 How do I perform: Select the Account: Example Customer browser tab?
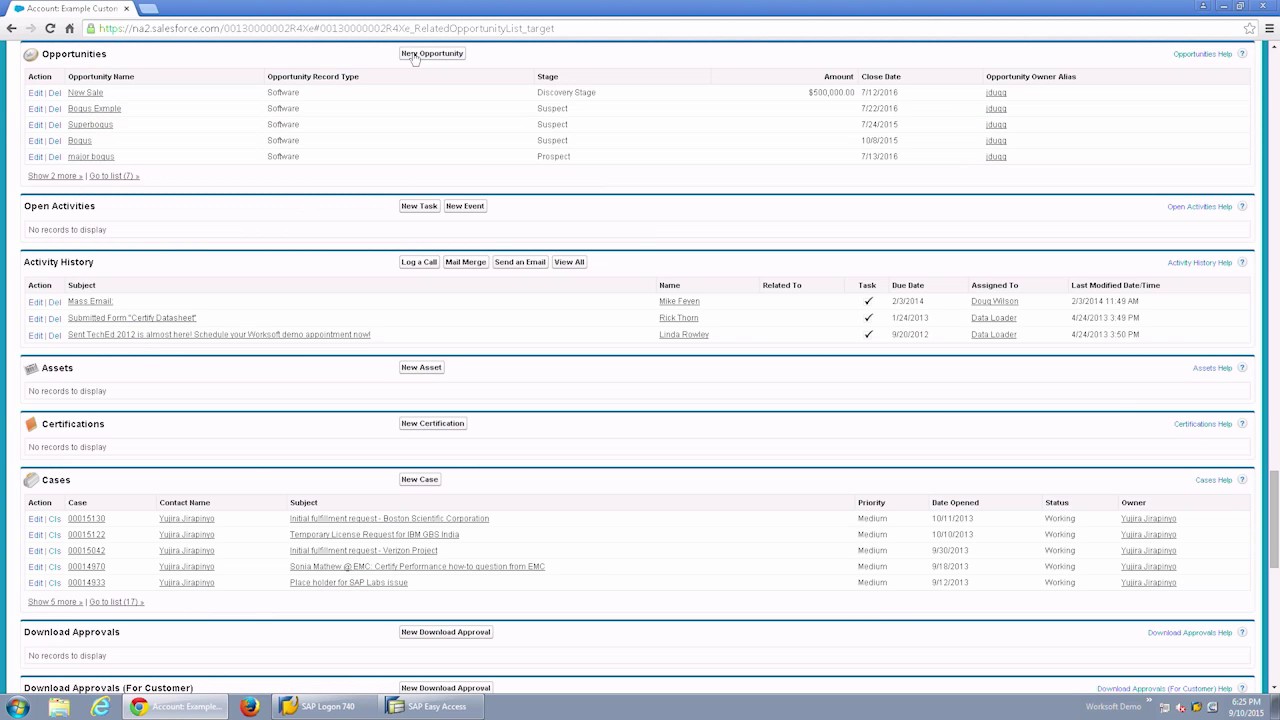click(x=68, y=8)
